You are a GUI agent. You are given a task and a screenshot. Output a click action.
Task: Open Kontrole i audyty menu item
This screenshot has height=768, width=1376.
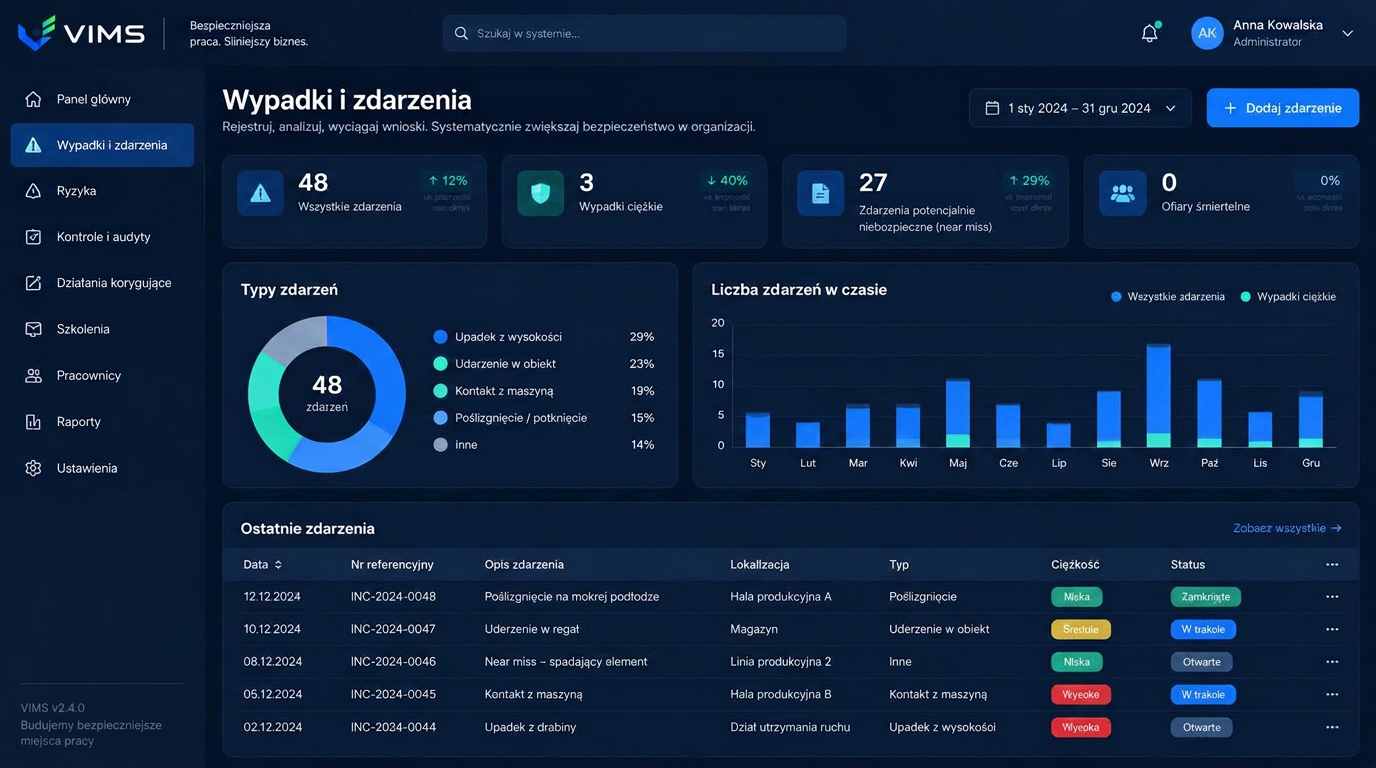coord(102,237)
